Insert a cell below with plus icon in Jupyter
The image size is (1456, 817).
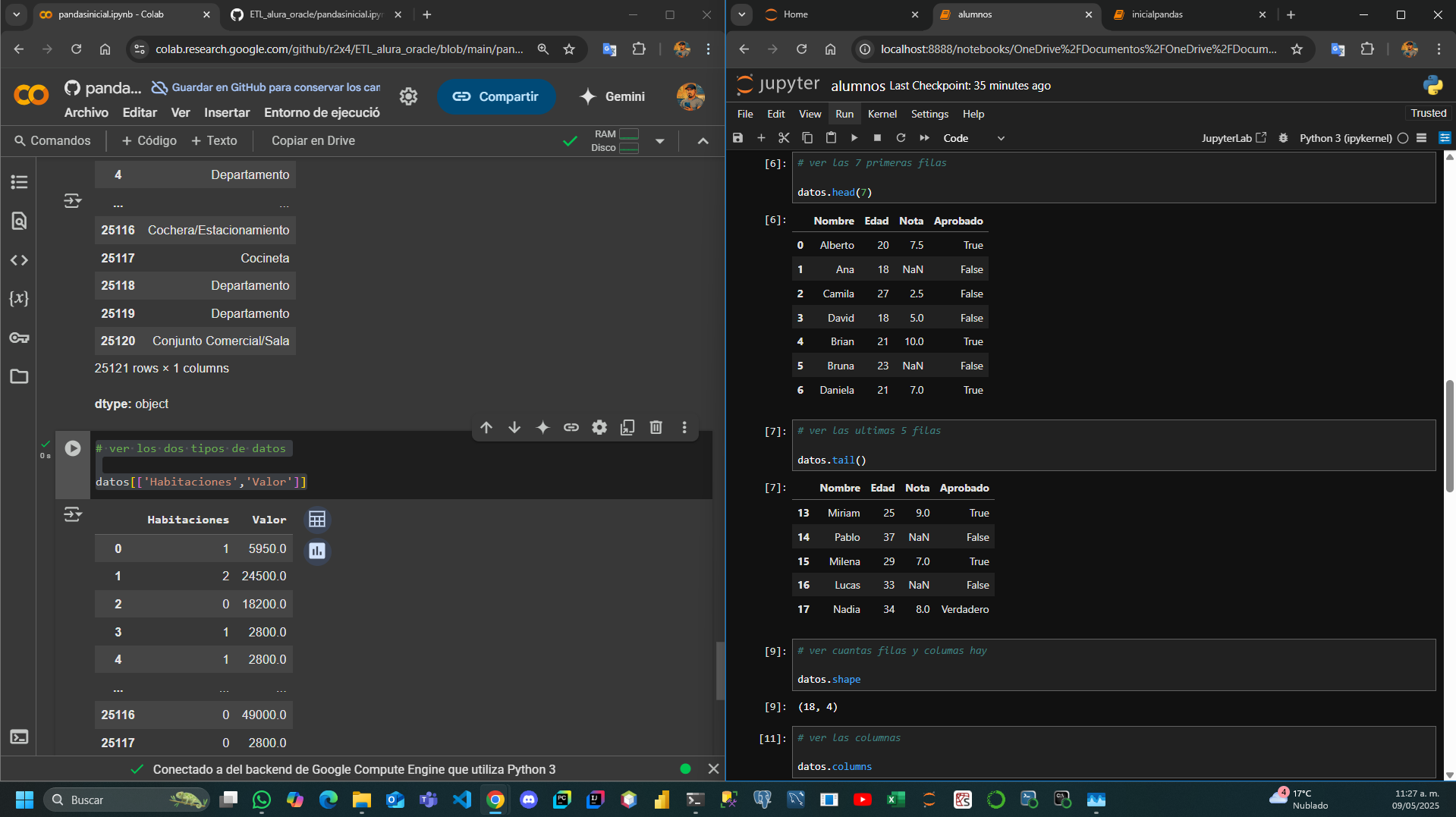point(761,138)
